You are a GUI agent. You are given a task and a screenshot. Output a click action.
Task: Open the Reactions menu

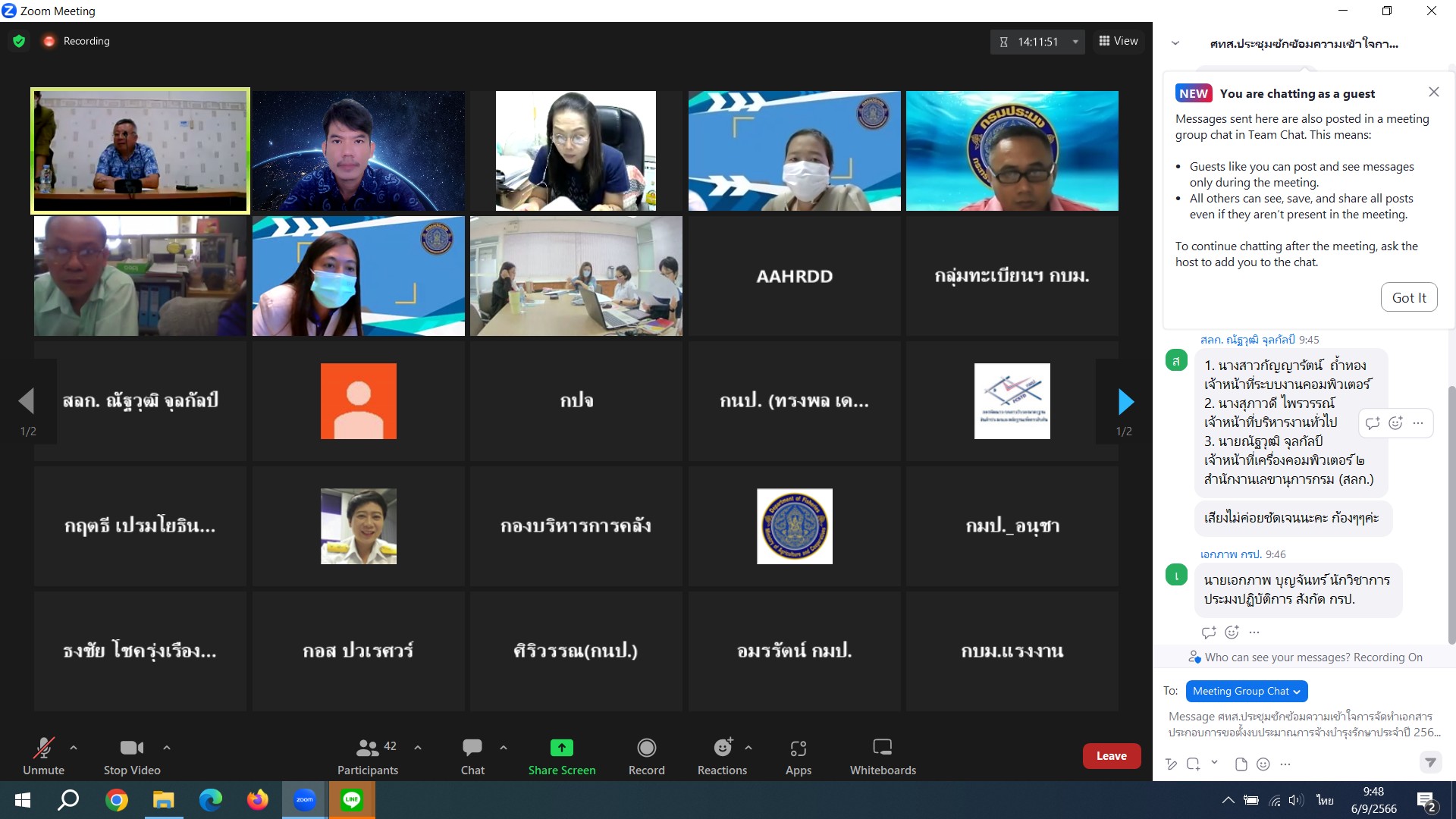(x=722, y=756)
